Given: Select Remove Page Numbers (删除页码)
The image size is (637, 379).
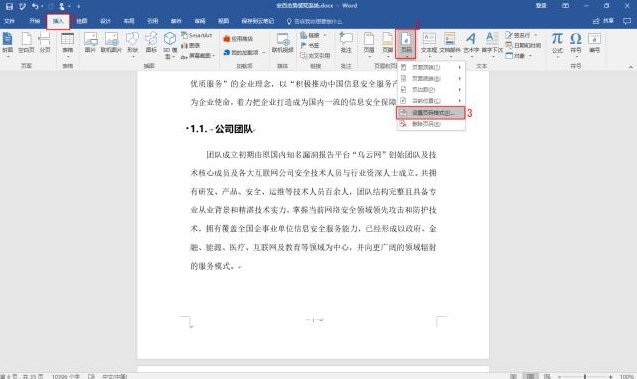Looking at the screenshot, I should tap(431, 124).
